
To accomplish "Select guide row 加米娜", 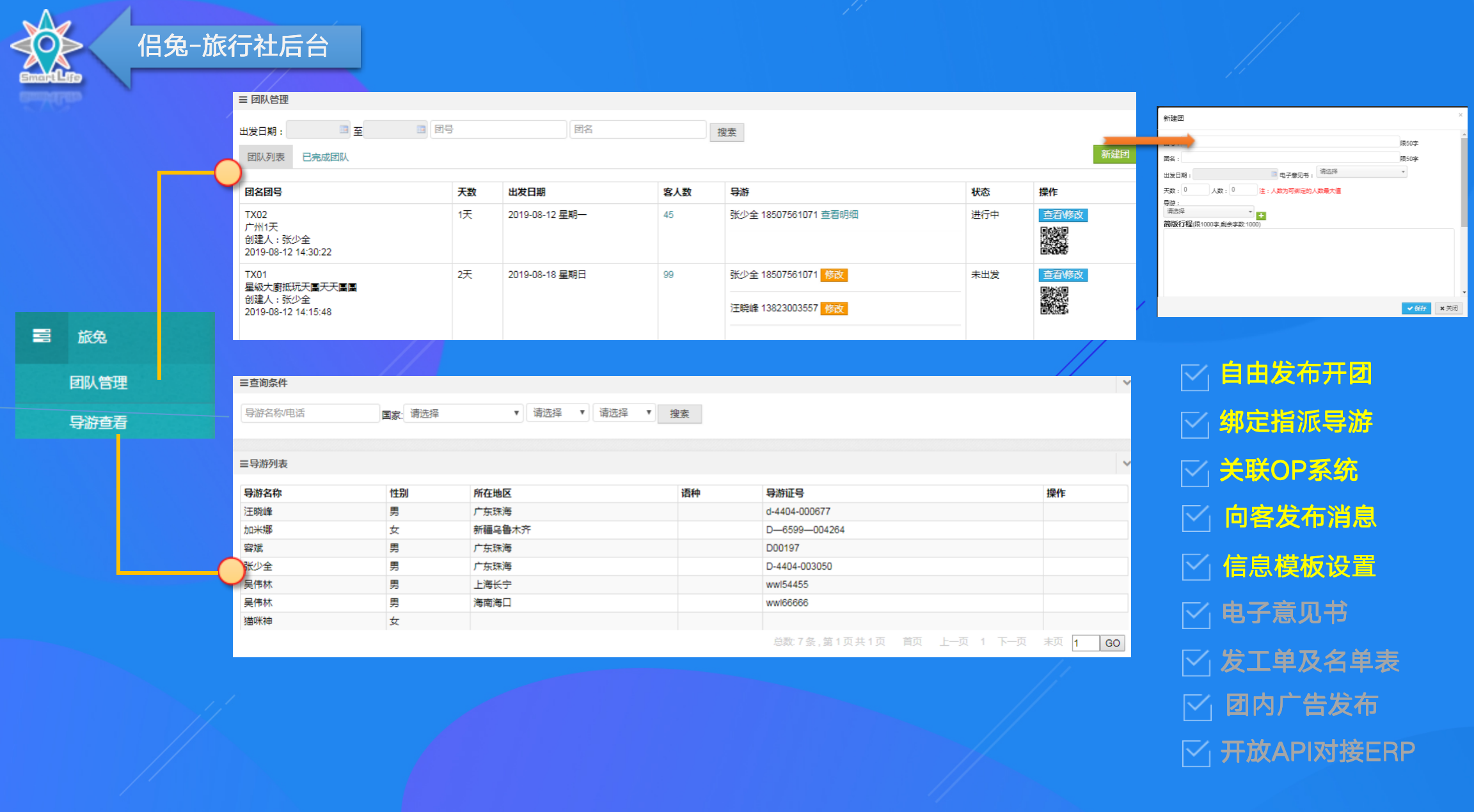I will click(684, 530).
